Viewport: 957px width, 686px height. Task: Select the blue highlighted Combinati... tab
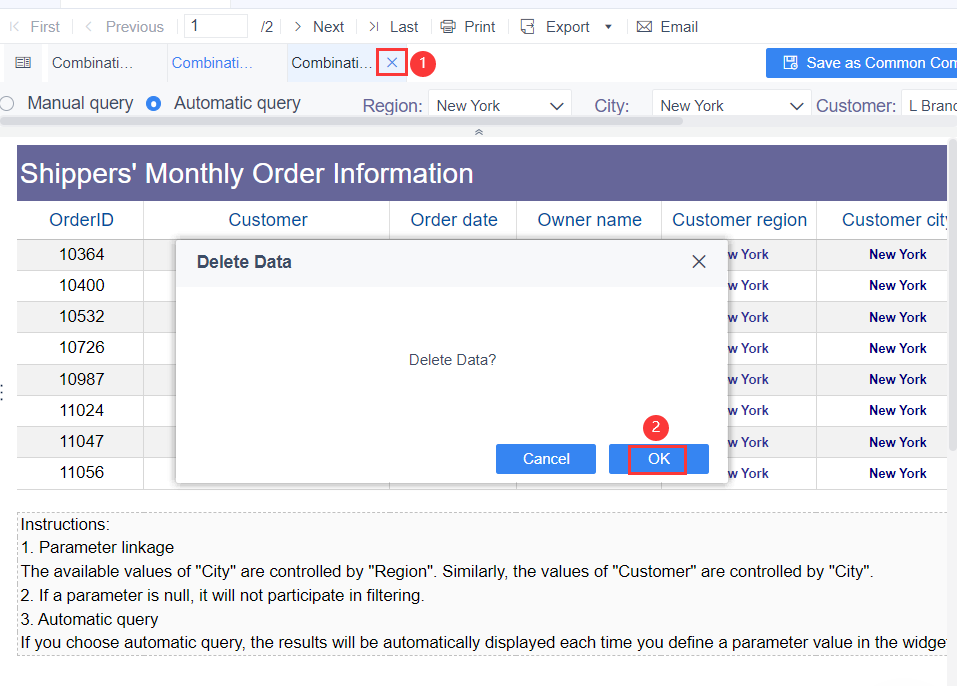212,63
